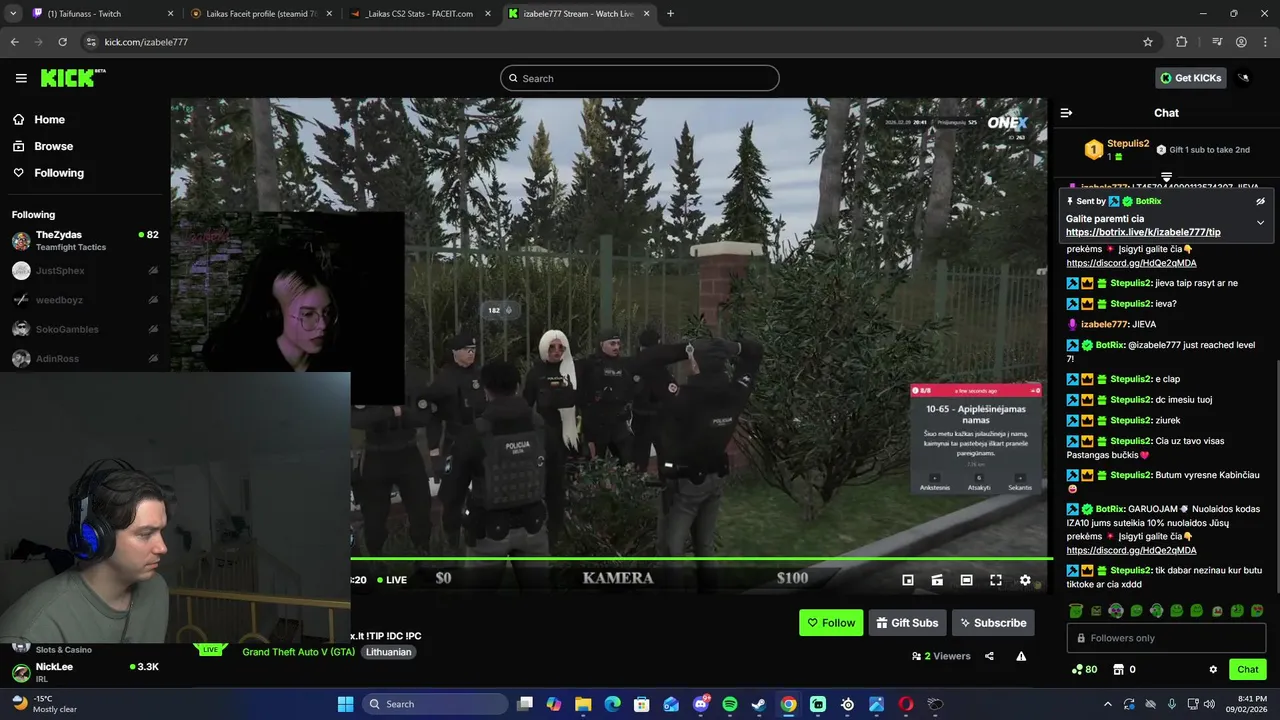Open browser extensions puzzle icon
This screenshot has width=1280, height=720.
point(1182,42)
